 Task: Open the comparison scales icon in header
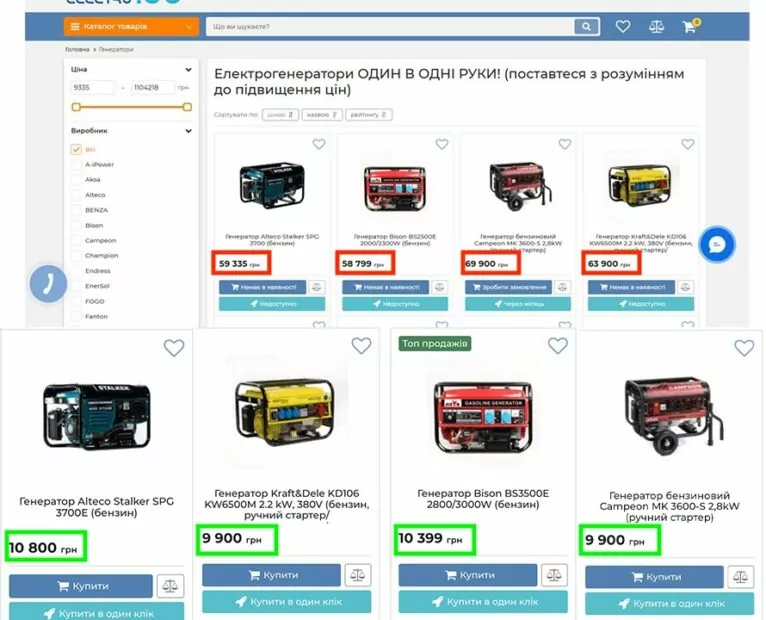[656, 26]
